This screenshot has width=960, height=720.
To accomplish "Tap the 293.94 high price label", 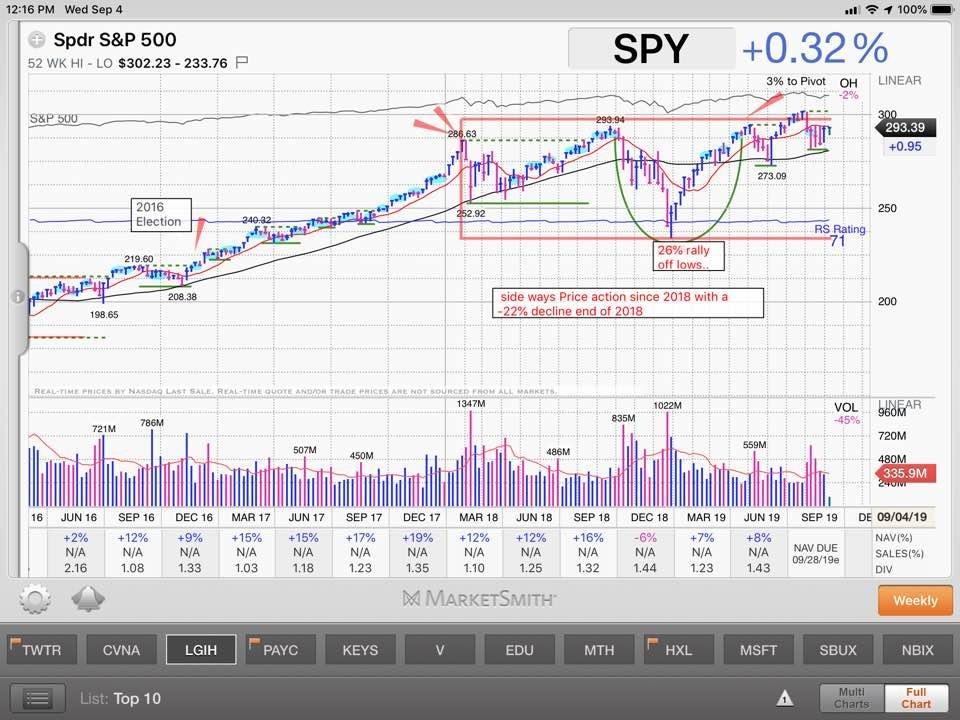I will tap(610, 120).
